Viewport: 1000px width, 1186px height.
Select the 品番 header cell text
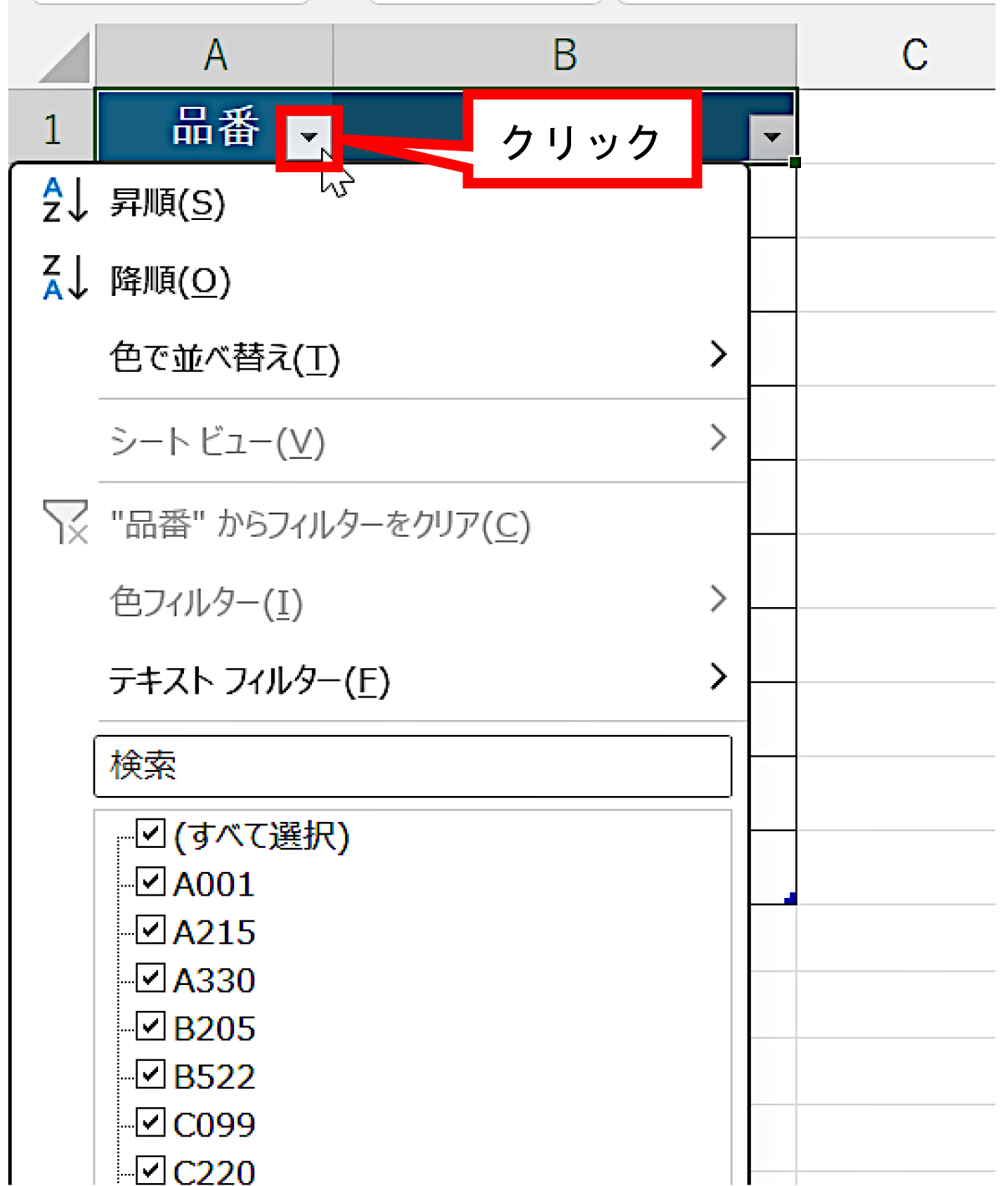(x=216, y=126)
